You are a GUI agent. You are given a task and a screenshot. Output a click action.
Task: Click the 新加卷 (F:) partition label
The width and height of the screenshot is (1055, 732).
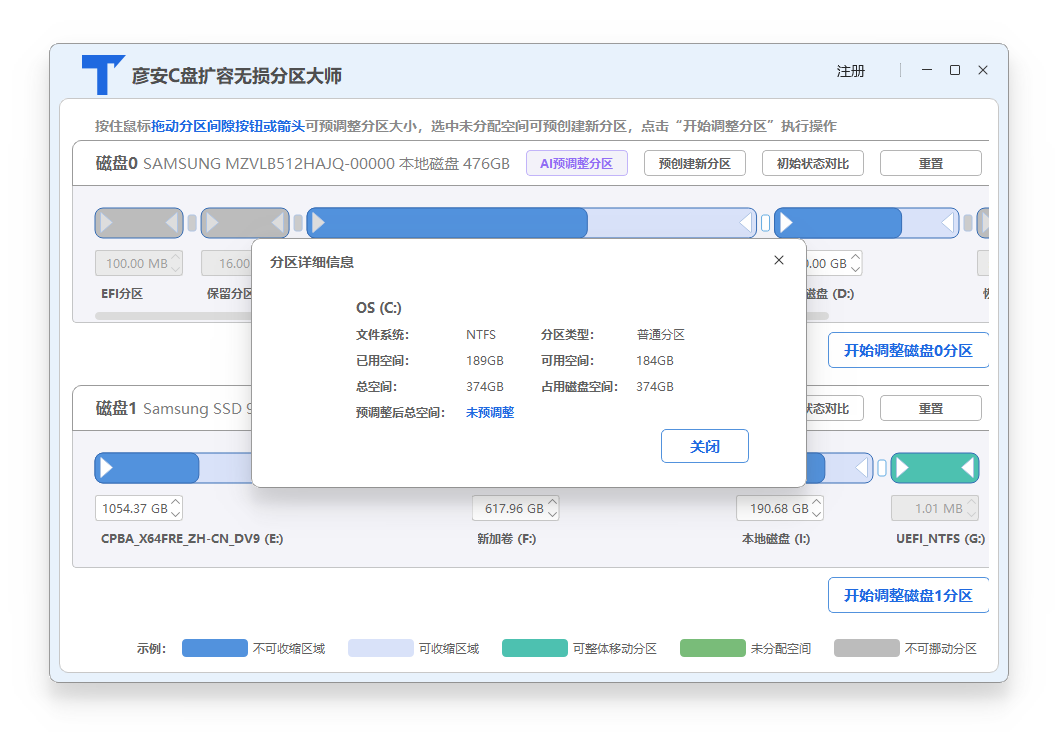coord(507,539)
